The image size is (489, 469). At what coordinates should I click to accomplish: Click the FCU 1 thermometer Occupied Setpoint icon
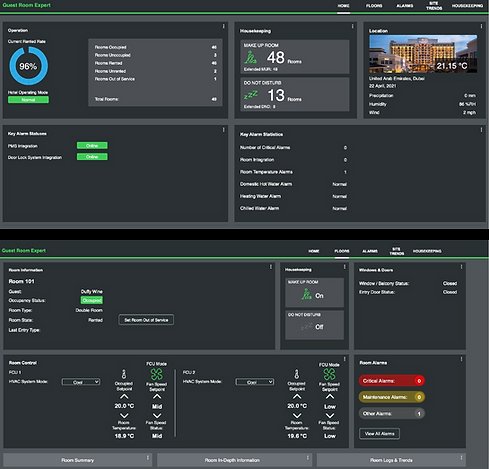(x=124, y=374)
